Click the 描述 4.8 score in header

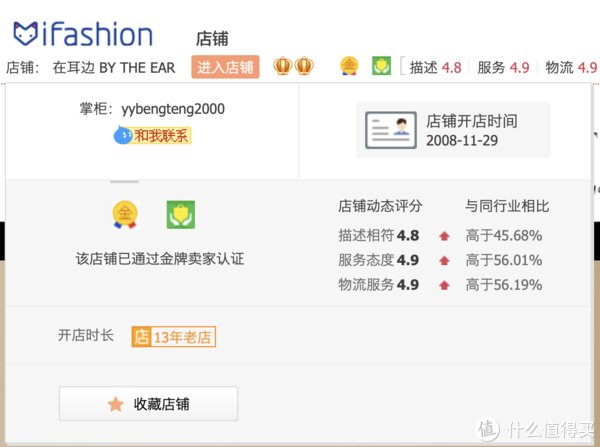click(435, 68)
